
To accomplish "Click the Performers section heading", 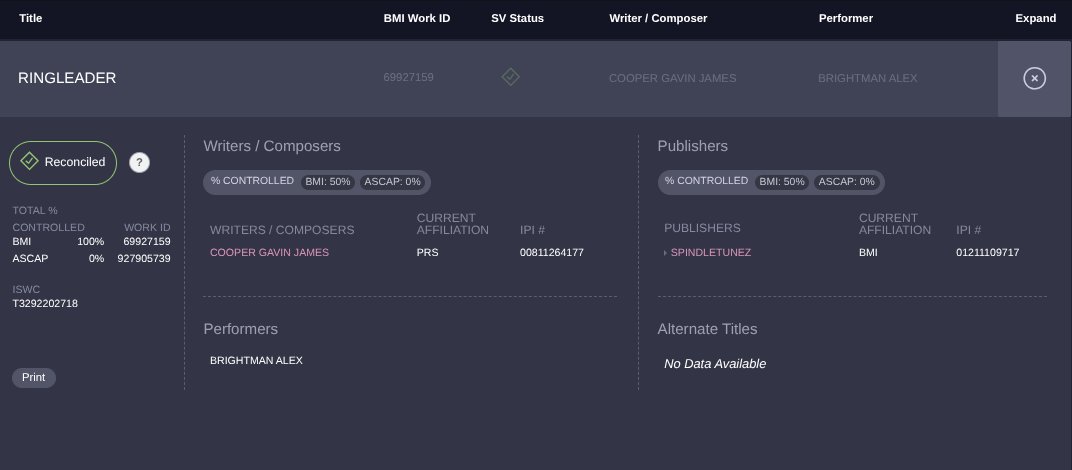I will point(241,329).
